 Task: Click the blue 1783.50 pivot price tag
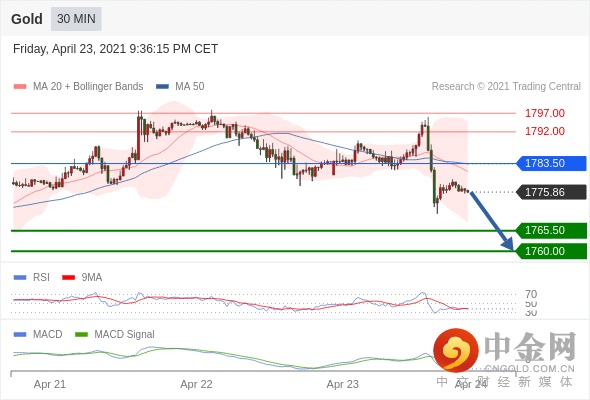[x=551, y=163]
